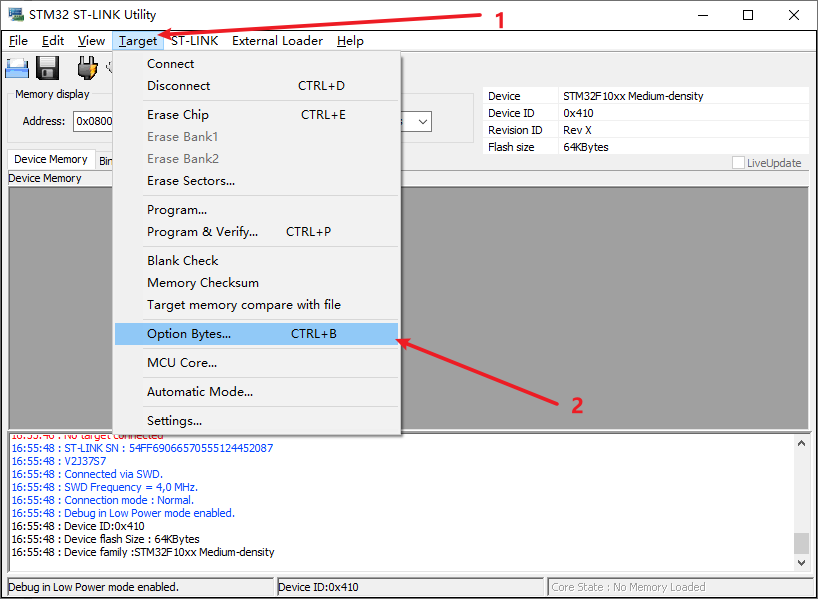
Task: Click the Core State status bar entry
Action: pos(679,587)
